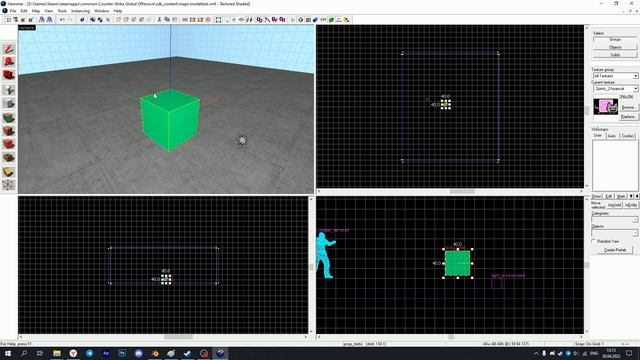
Task: Toggle the 3D grid display icon
Action: tap(16, 20)
